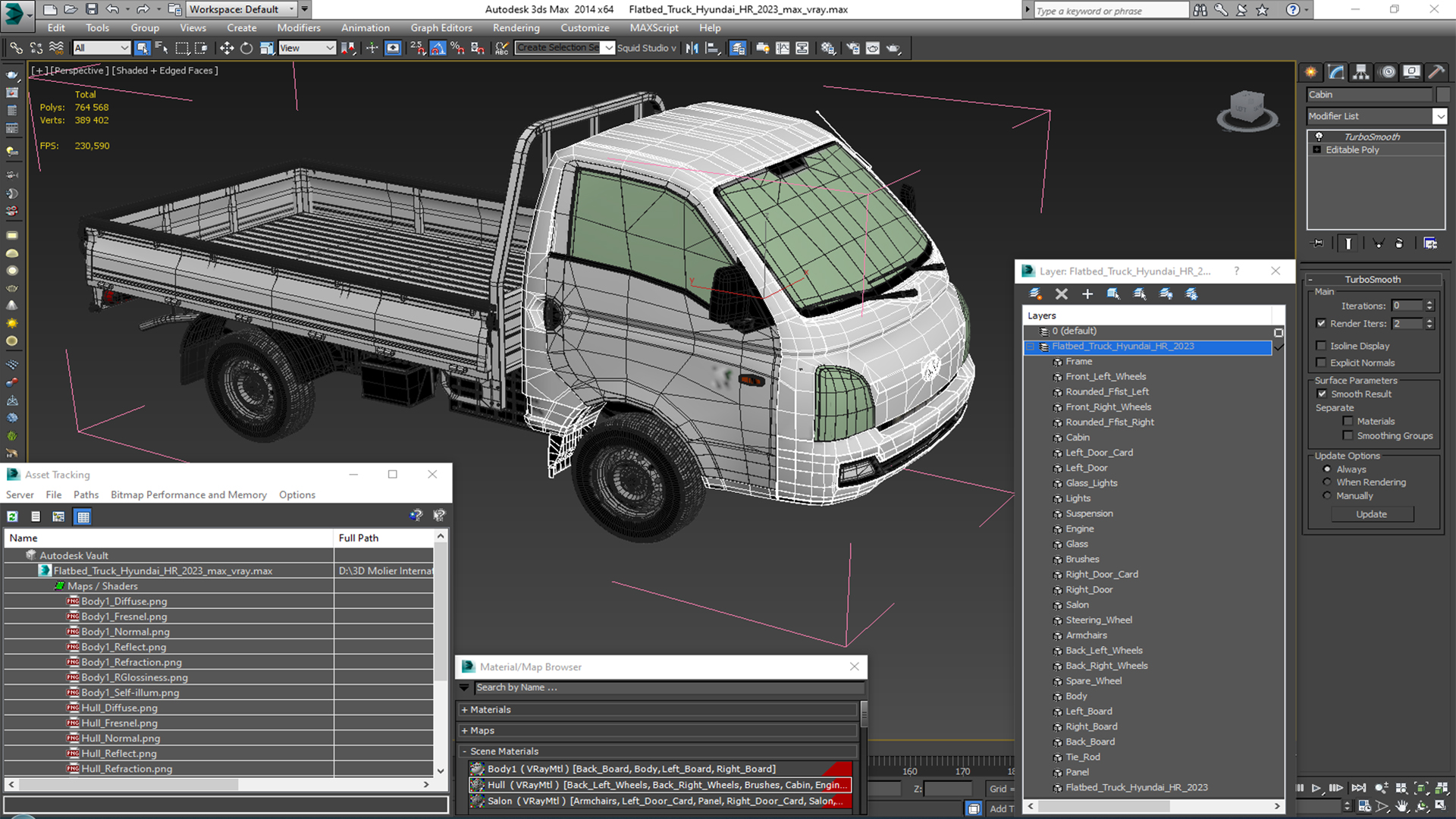Open the Modify command panel tab
The width and height of the screenshot is (1456, 819).
click(x=1336, y=72)
